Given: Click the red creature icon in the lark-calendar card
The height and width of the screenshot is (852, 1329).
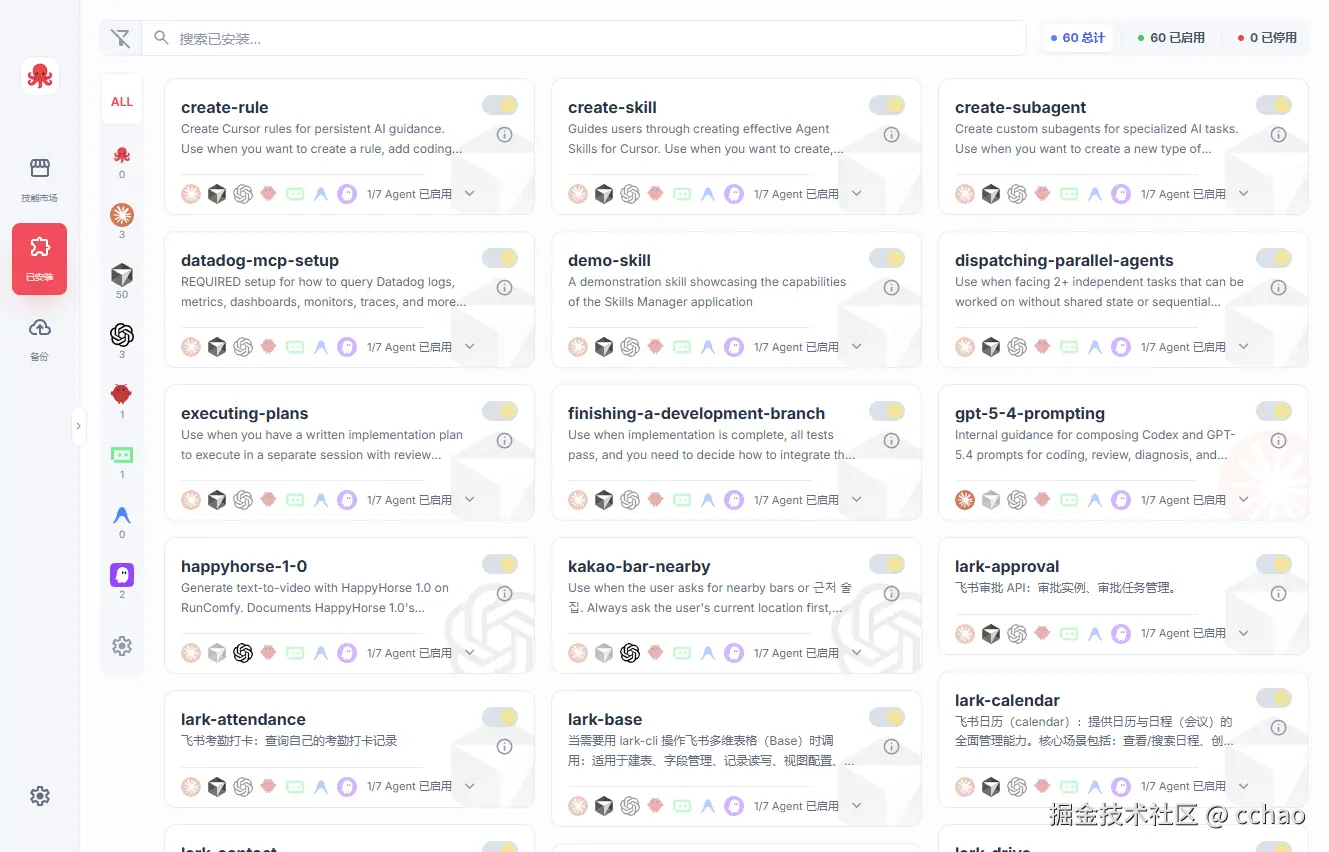Looking at the screenshot, I should 1043,787.
